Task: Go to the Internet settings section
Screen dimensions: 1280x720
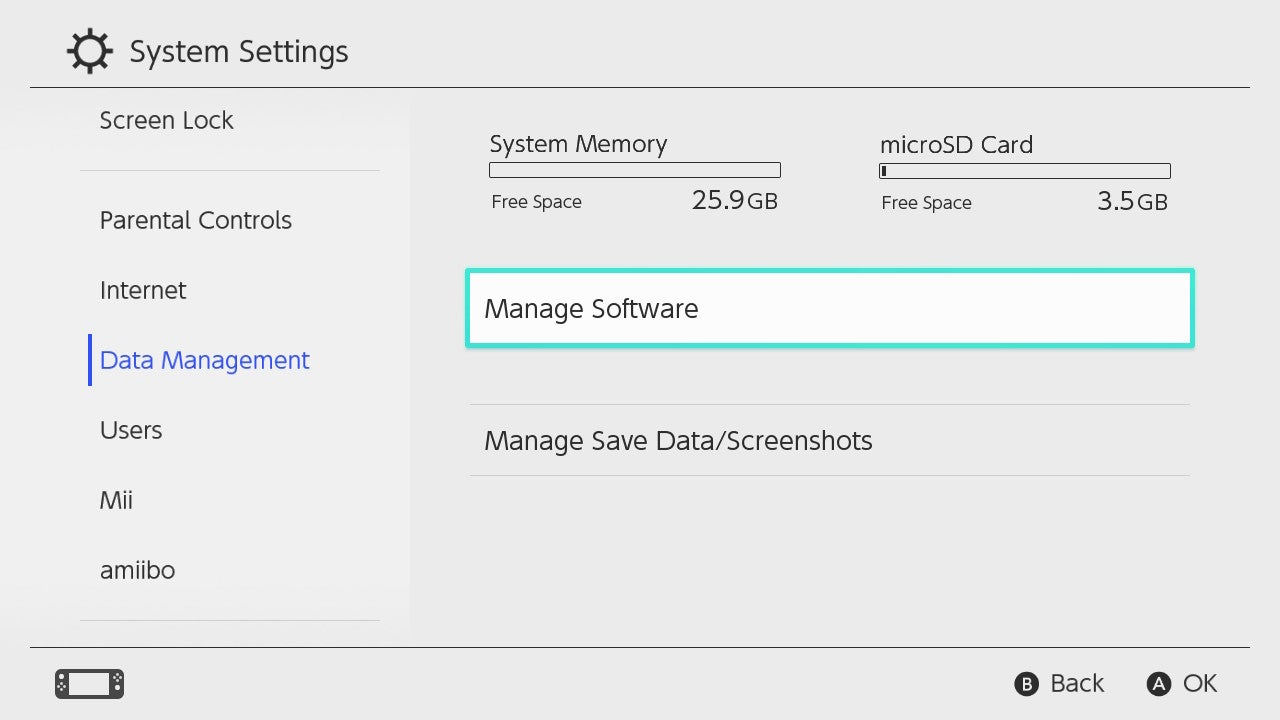Action: pos(143,291)
